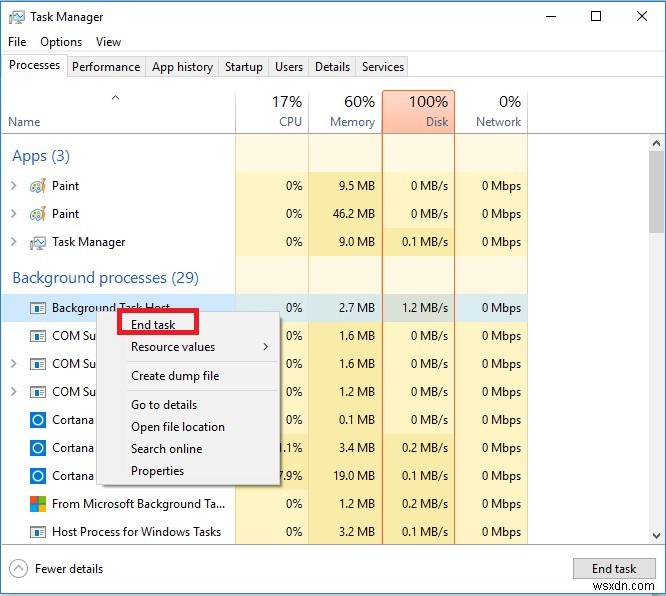Click the scrollbar up arrow
The width and height of the screenshot is (666, 596).
pos(656,143)
